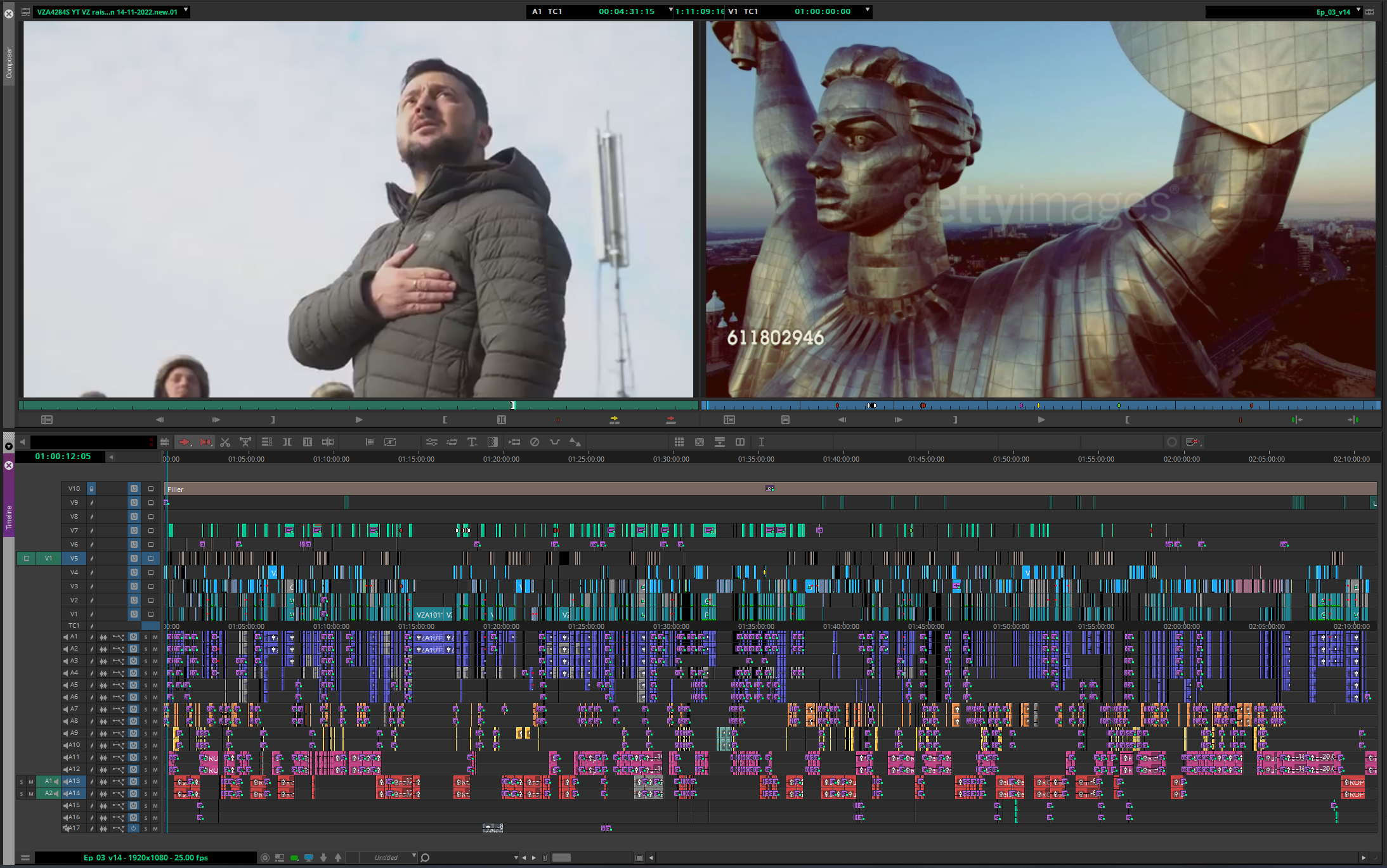Click Mark In under source monitor
The width and height of the screenshot is (1387, 868).
[x=445, y=420]
